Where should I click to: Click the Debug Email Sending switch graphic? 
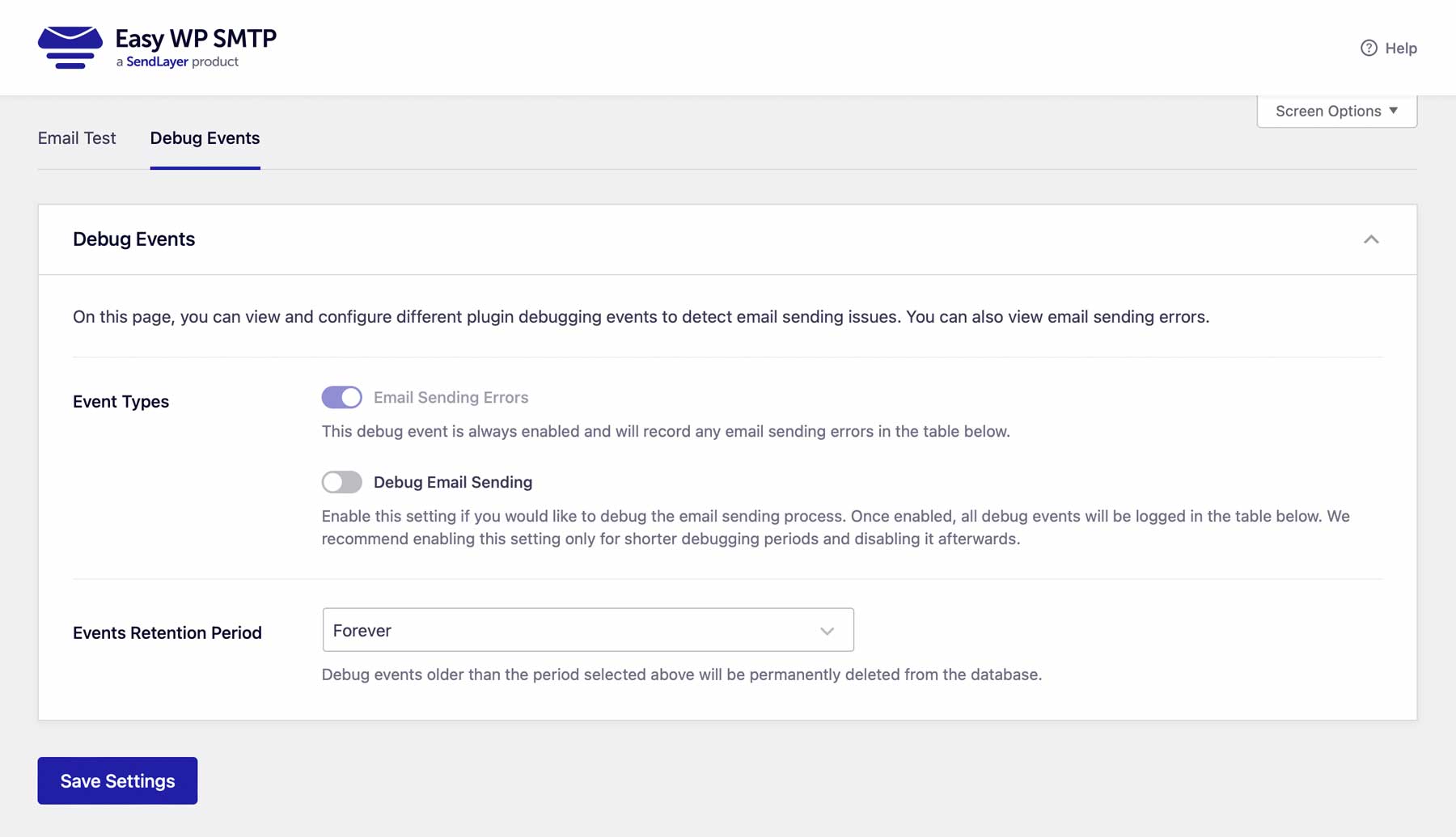click(x=341, y=482)
